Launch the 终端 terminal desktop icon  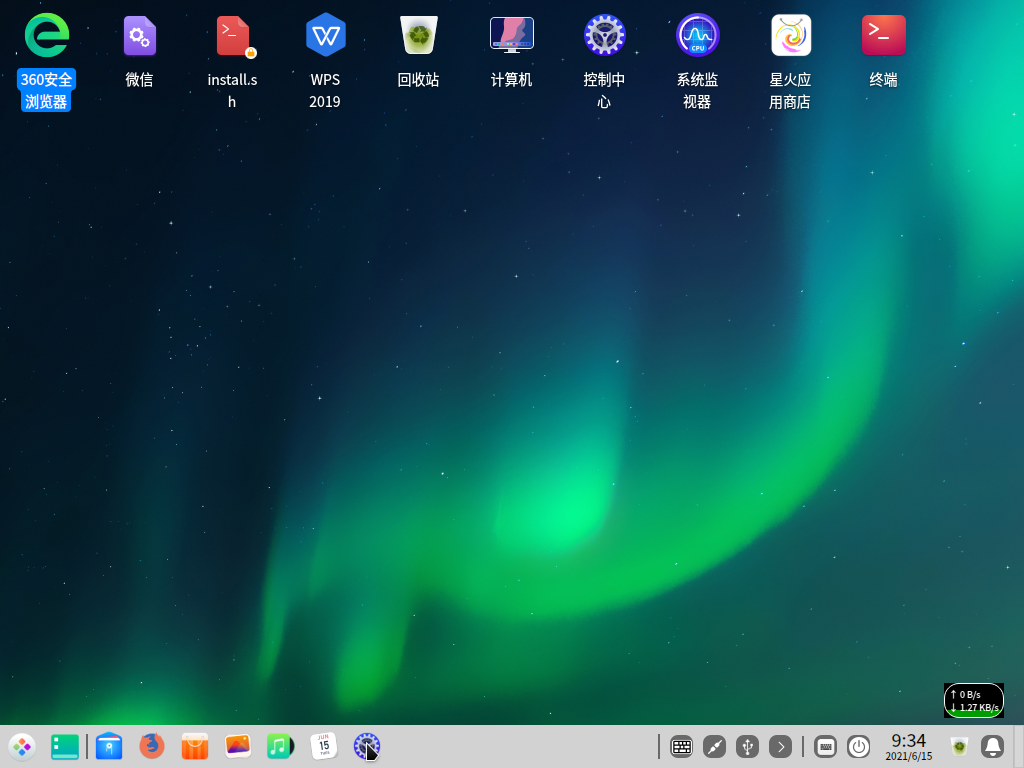click(883, 36)
